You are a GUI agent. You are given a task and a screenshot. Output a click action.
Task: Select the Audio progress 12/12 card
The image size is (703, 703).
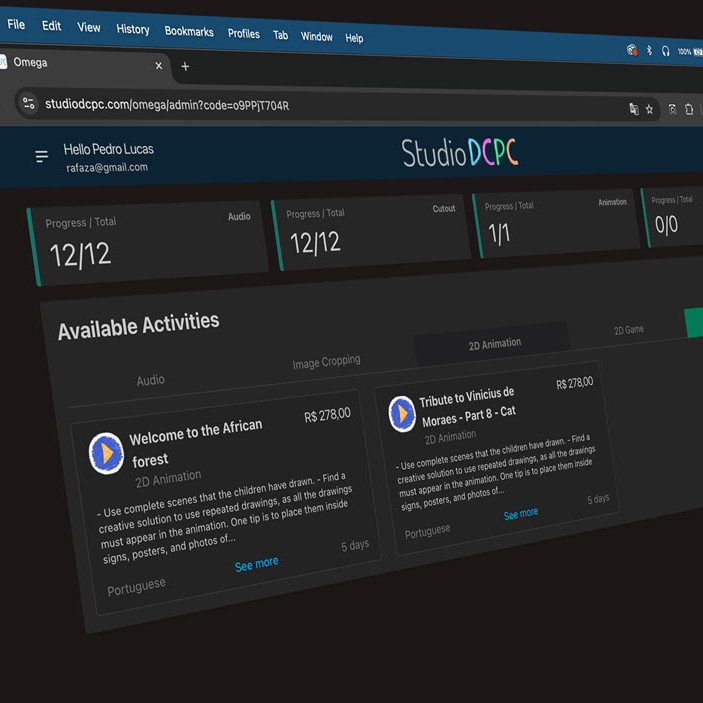coord(148,241)
